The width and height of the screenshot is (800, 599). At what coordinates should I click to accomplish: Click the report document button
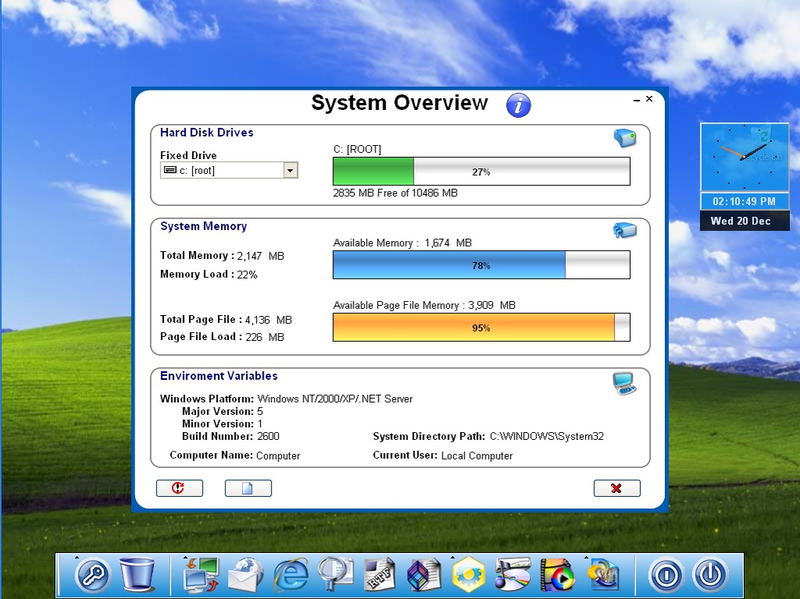click(x=248, y=488)
